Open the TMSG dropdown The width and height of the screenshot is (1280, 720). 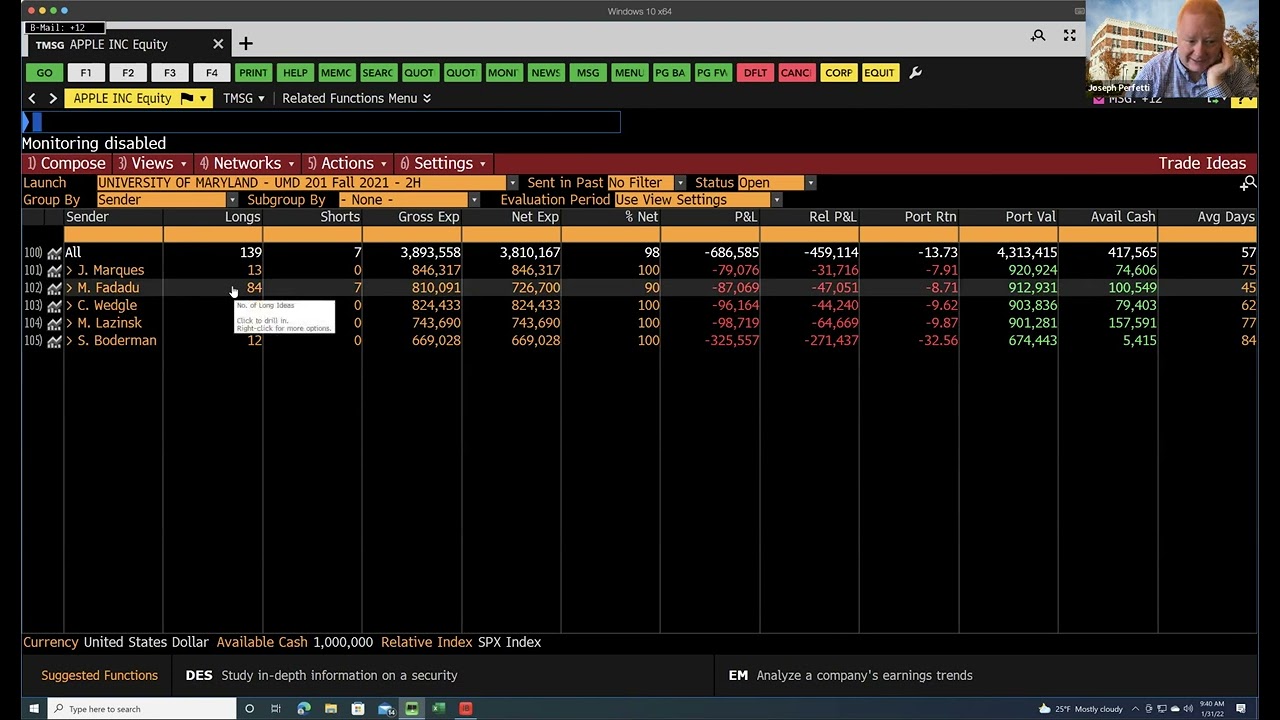coord(244,98)
